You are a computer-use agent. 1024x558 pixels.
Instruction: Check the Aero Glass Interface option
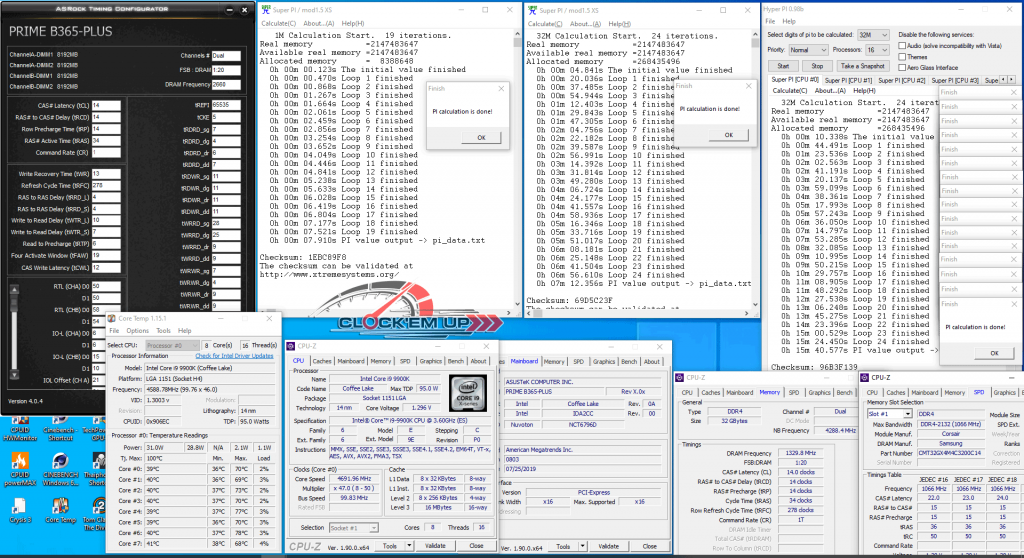click(902, 68)
